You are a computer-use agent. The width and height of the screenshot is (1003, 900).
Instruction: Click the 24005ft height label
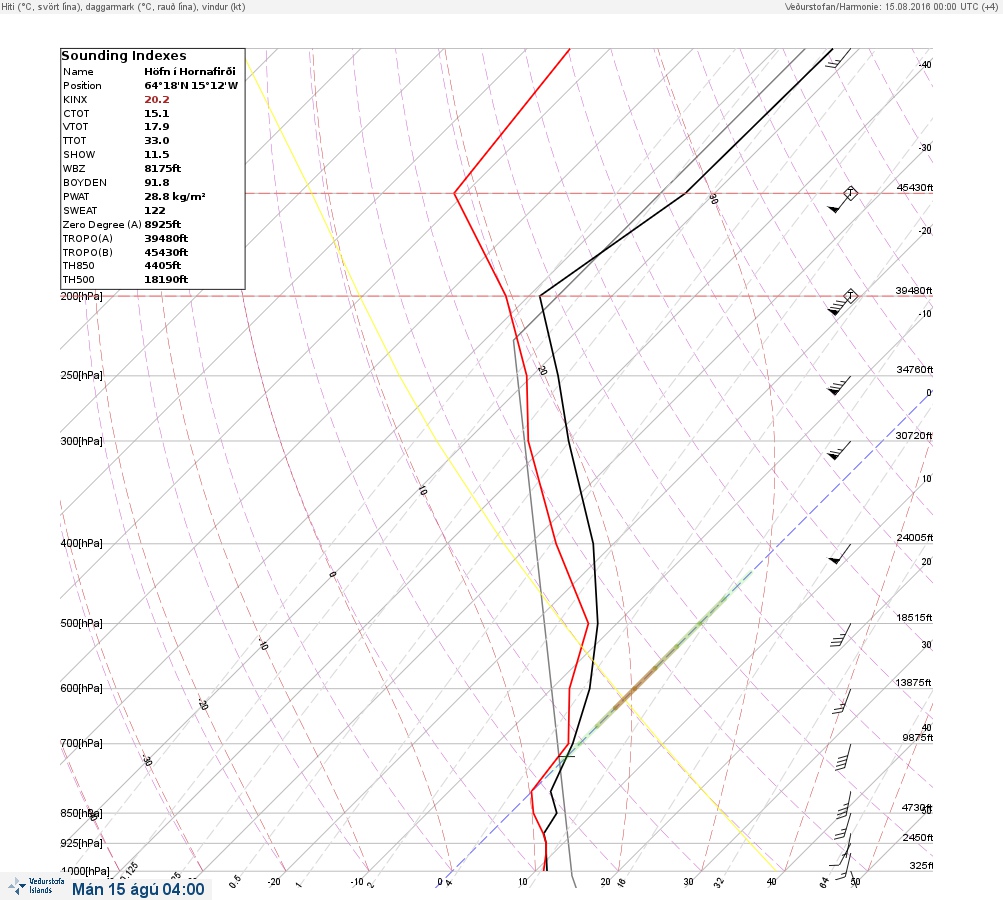coord(914,537)
